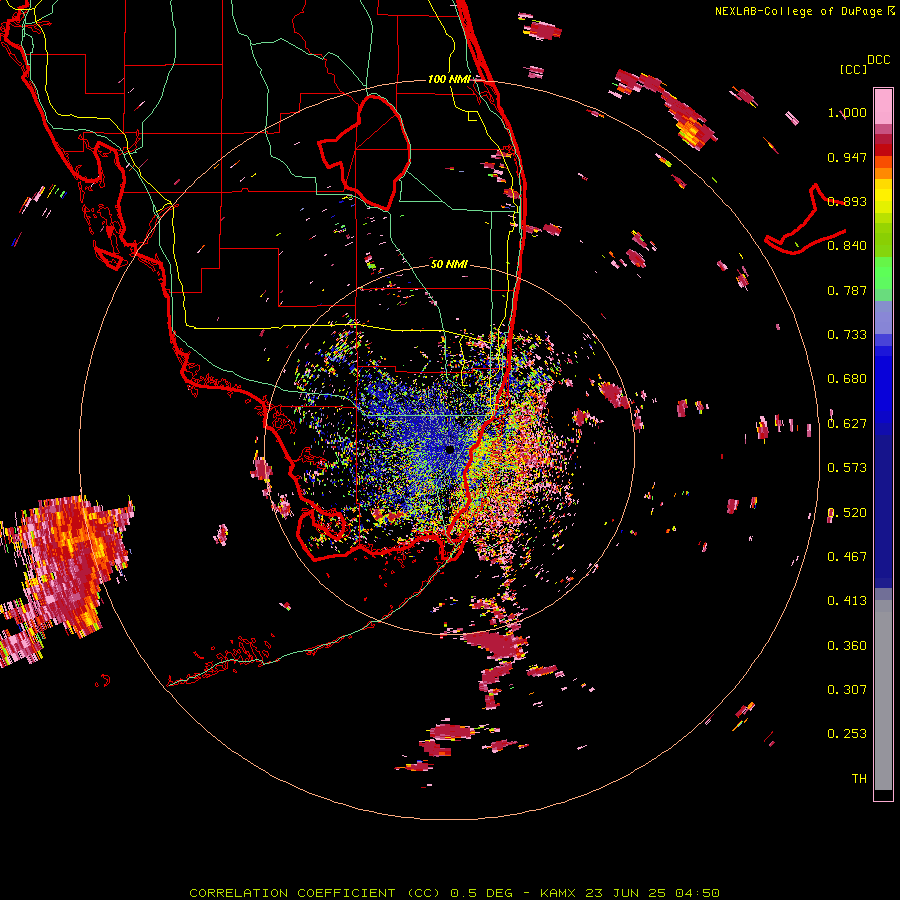Click the 0.520 scale value
The width and height of the screenshot is (900, 900).
[847, 513]
